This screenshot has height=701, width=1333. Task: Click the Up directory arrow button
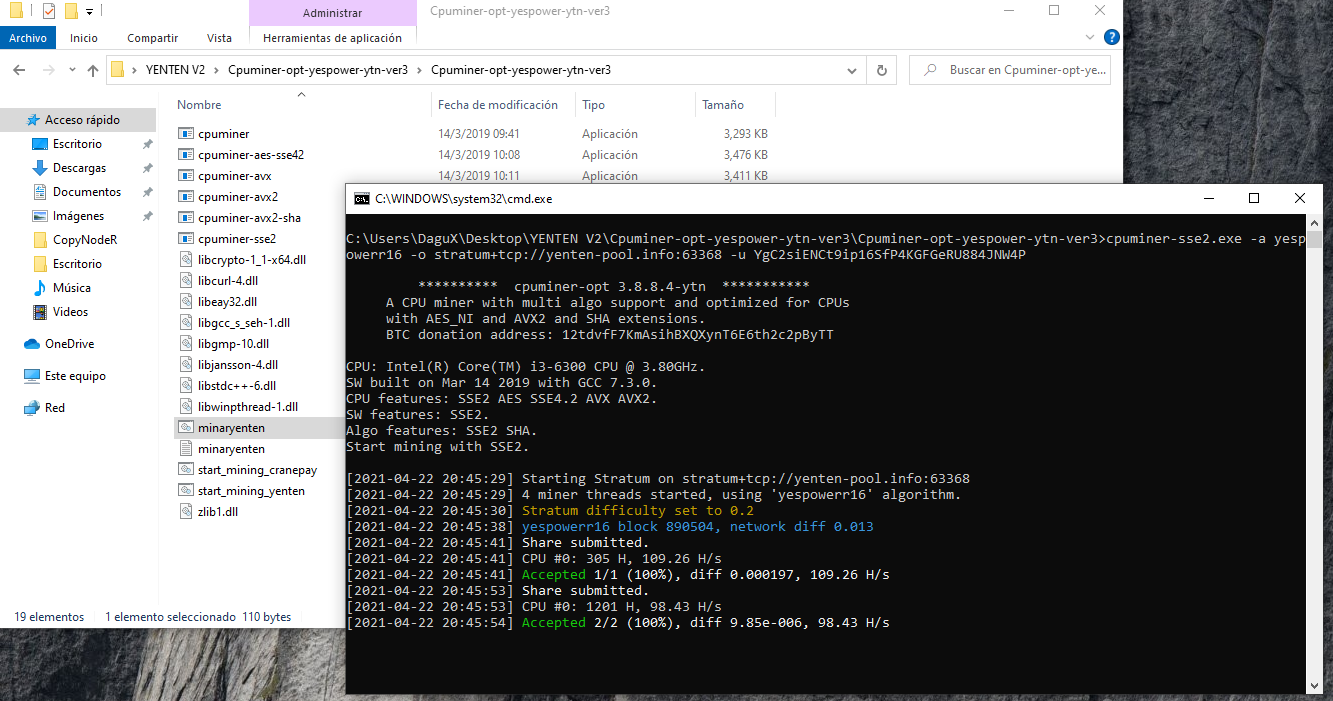[93, 71]
